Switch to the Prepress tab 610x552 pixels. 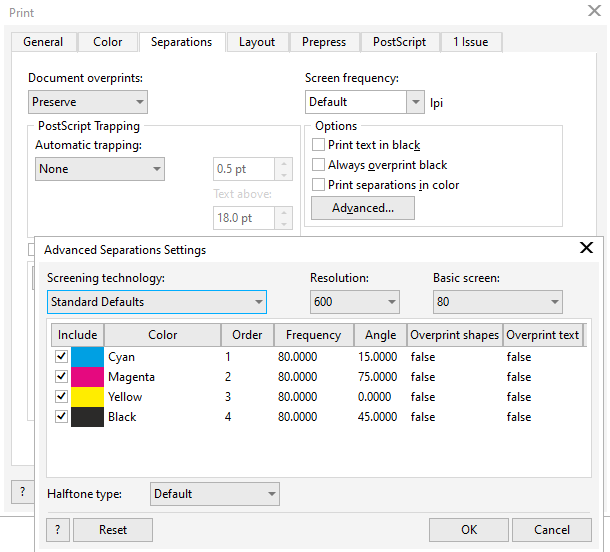(324, 42)
